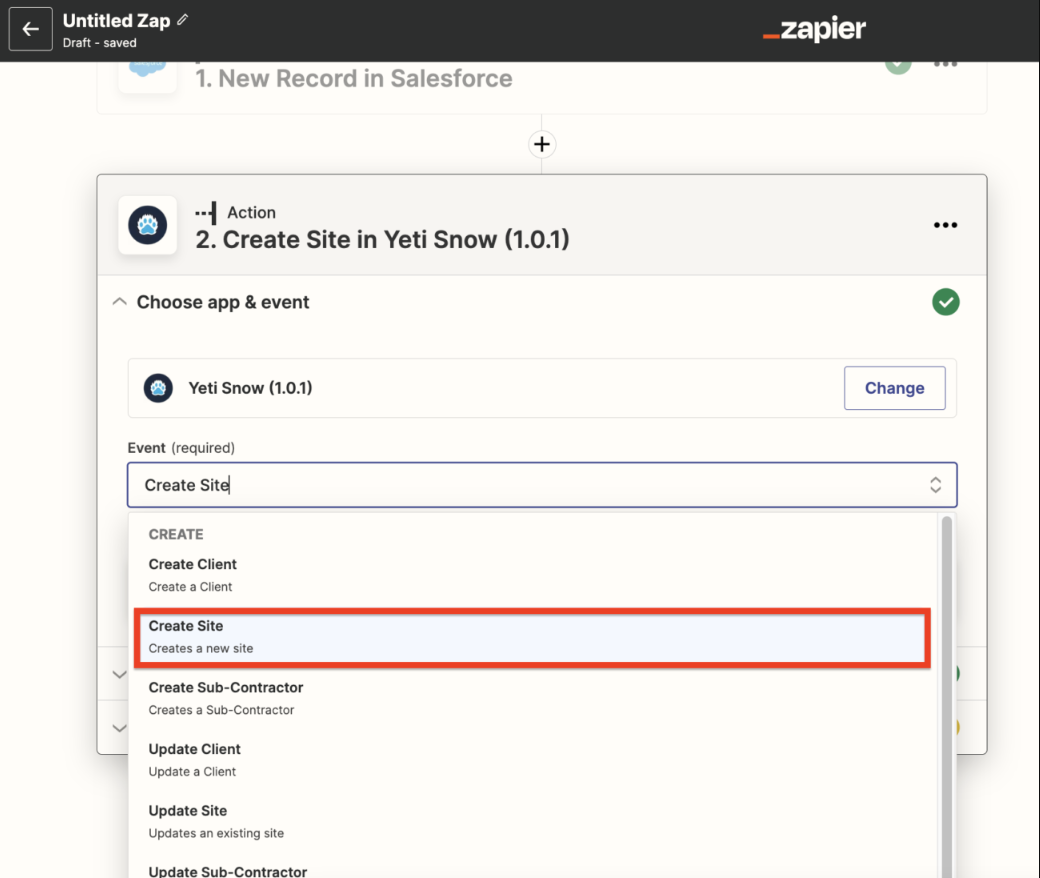Click the back arrow button

point(31,29)
